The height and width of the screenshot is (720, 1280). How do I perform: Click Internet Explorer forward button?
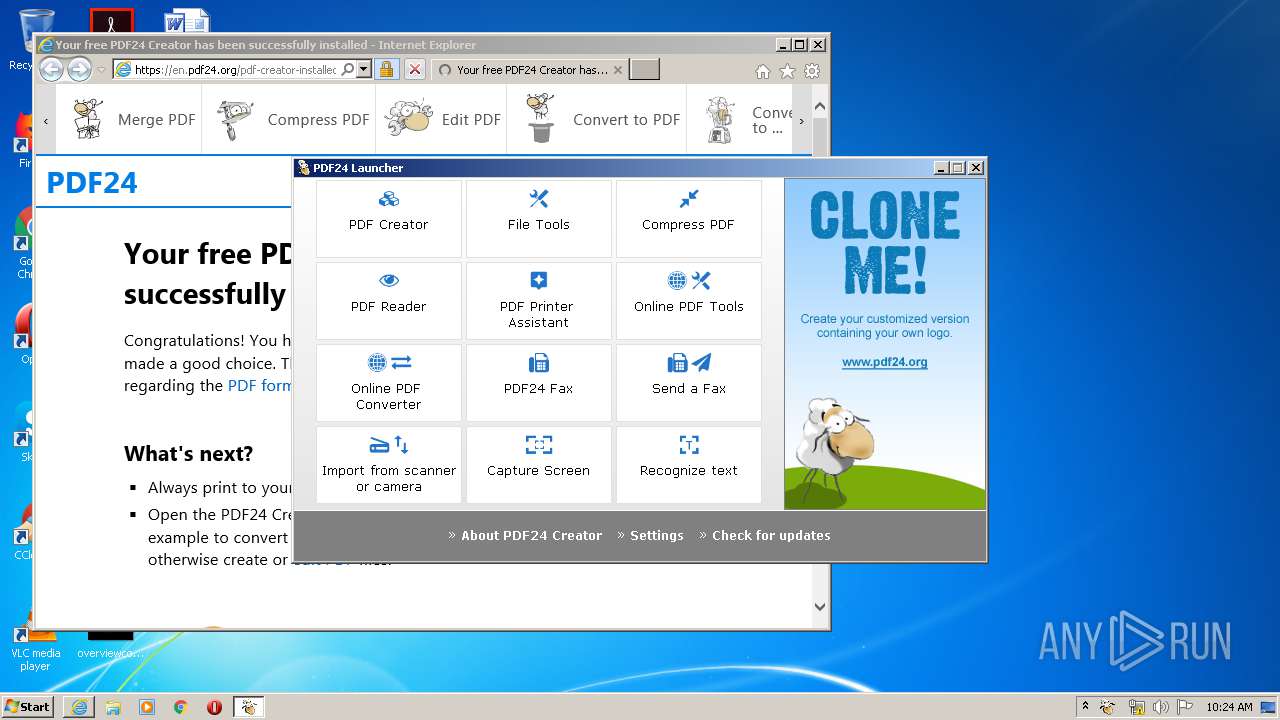point(79,69)
